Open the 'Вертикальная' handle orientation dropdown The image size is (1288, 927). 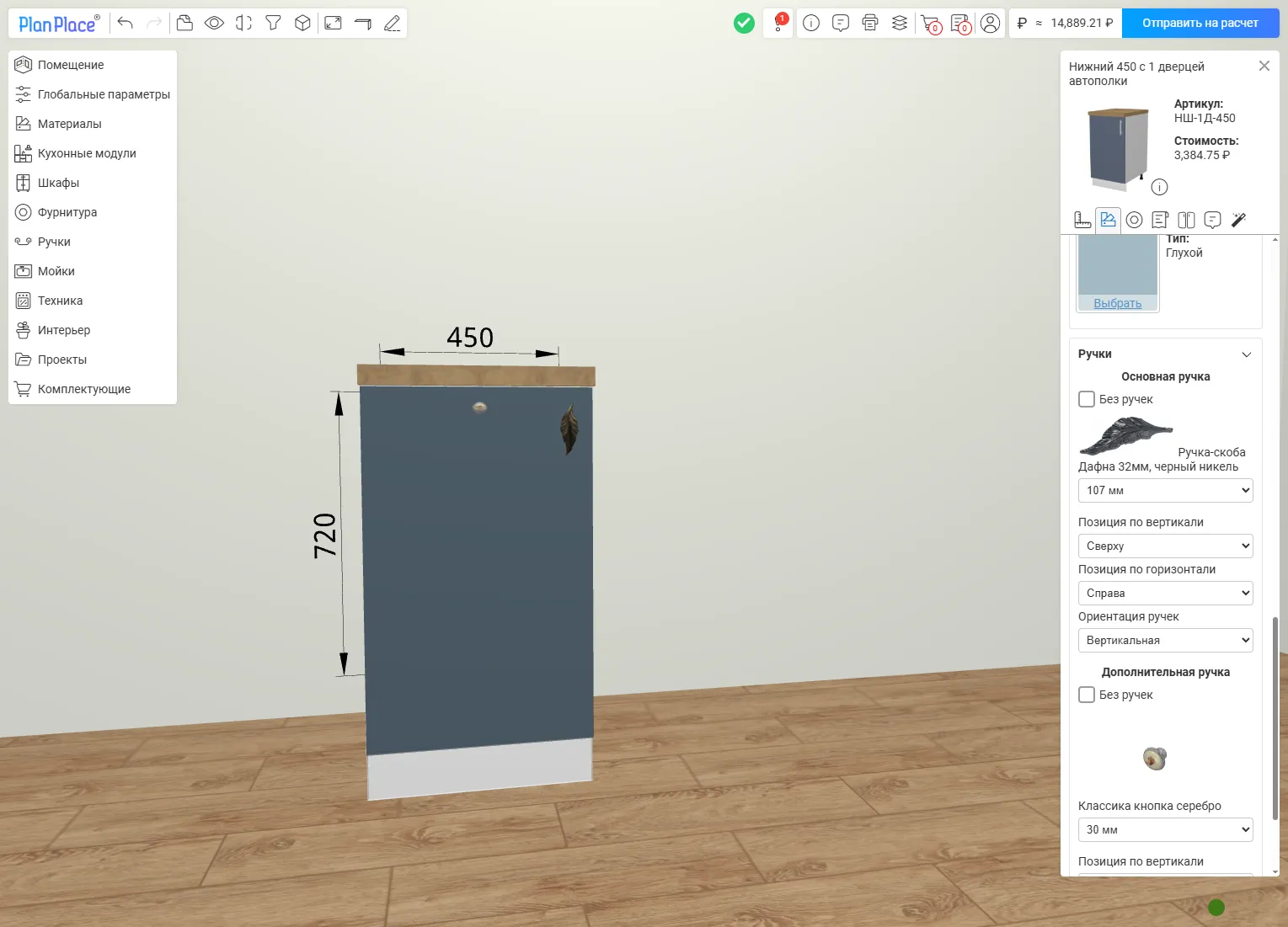[1165, 640]
